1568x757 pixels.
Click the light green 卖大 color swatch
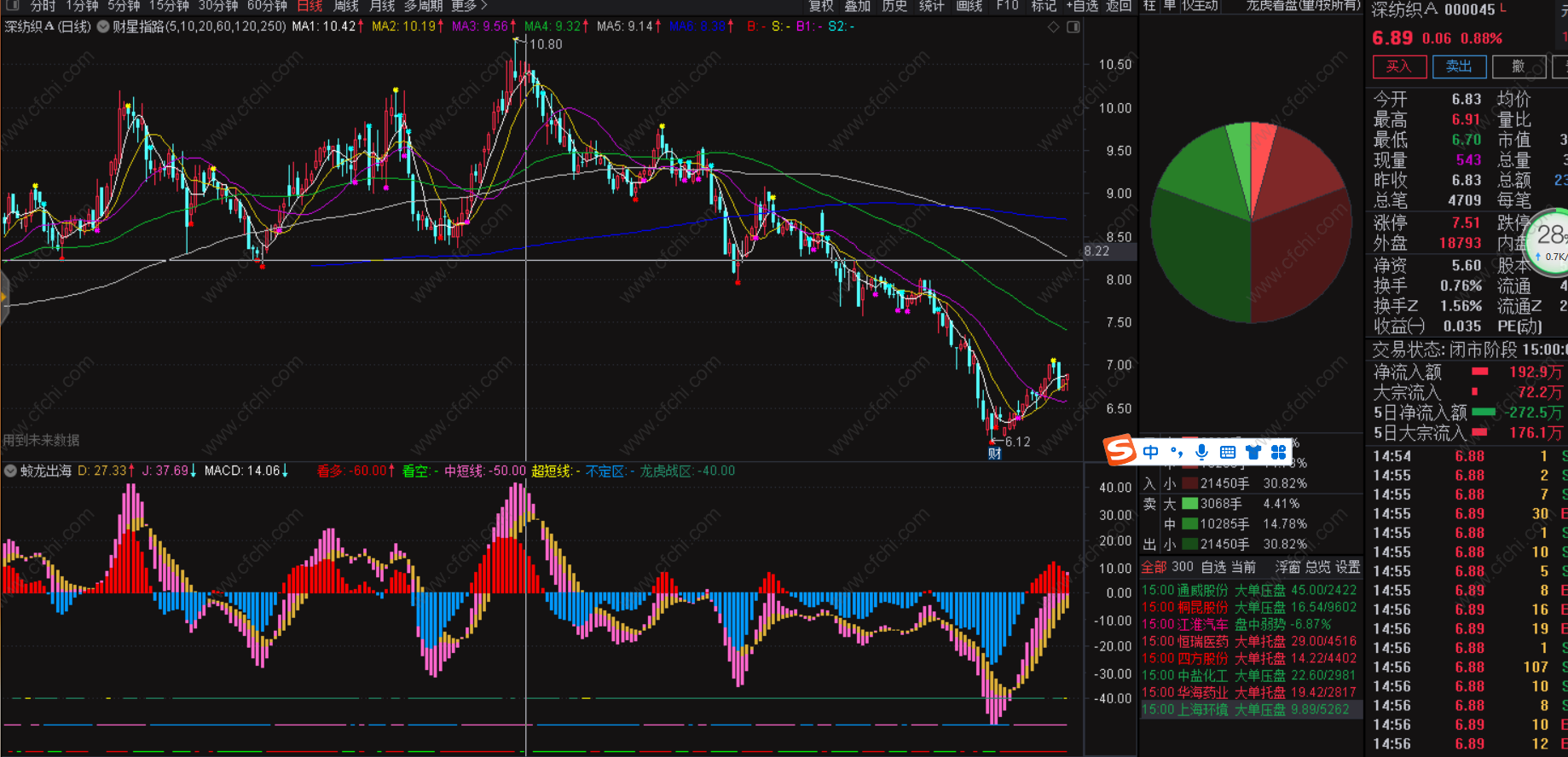click(x=1189, y=504)
